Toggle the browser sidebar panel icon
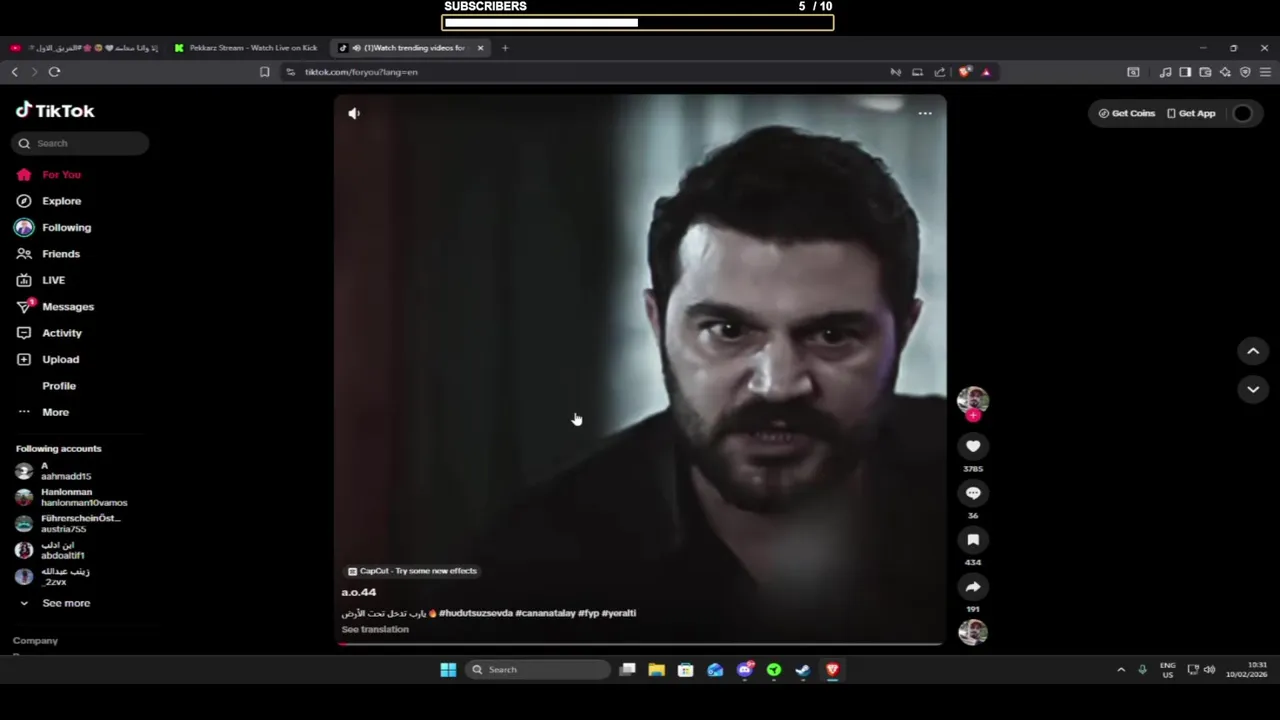 click(1185, 72)
